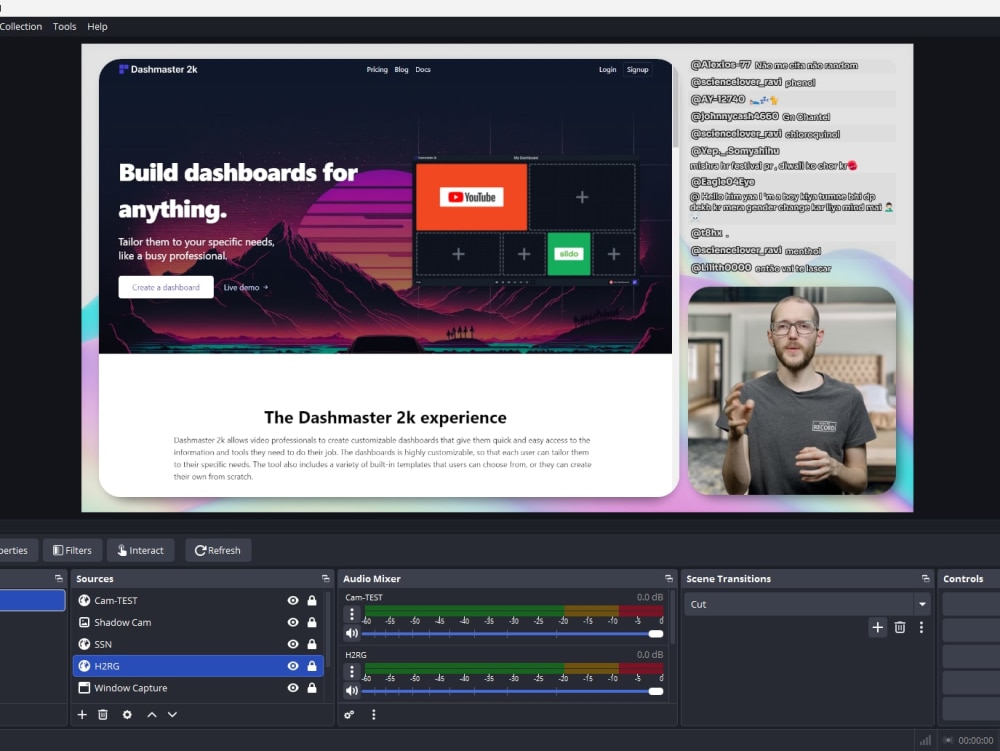
Task: Click the webcam video overlay in preview
Action: pyautogui.click(x=791, y=391)
